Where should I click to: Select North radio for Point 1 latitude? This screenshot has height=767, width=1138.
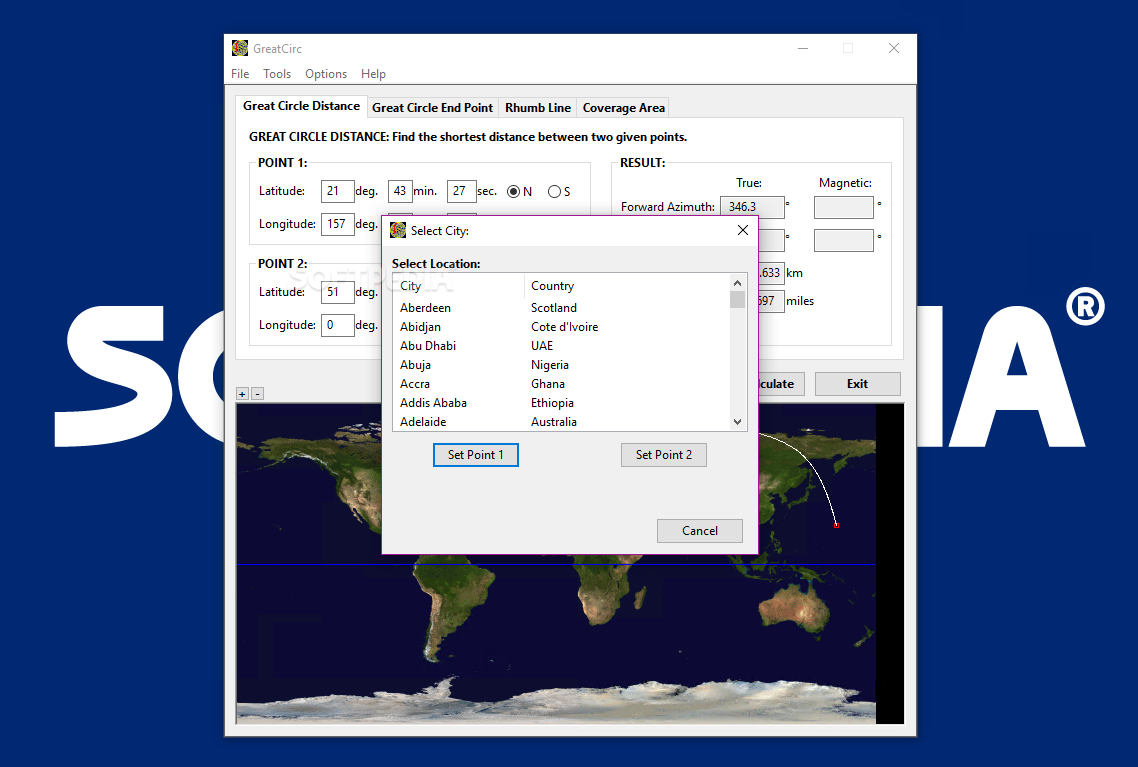point(513,192)
